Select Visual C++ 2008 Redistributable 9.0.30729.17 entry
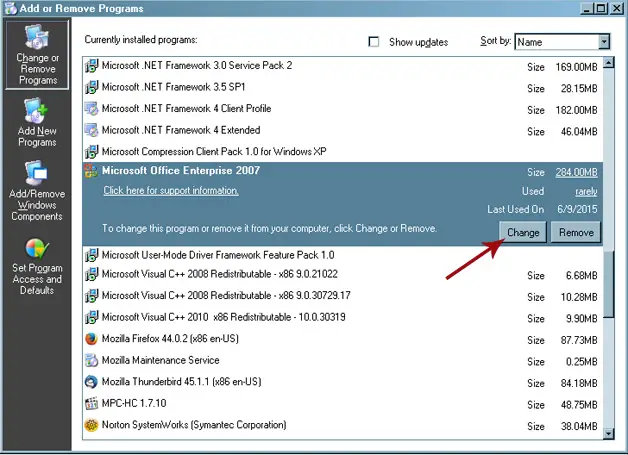This screenshot has height=455, width=628. (x=343, y=296)
